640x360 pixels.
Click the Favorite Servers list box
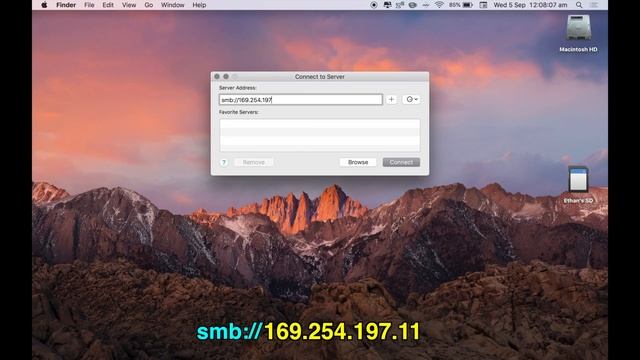(x=320, y=135)
